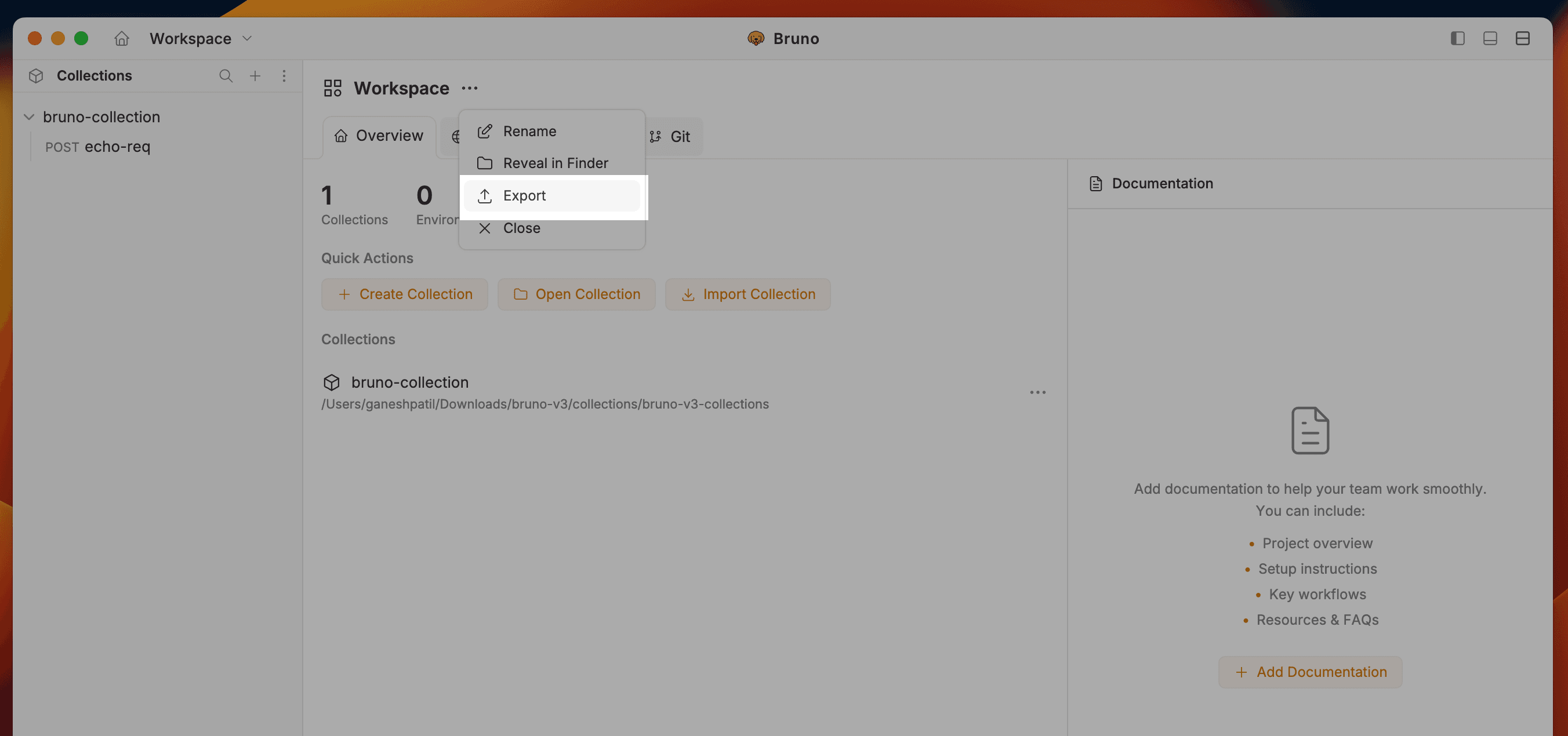Click the plus icon in the Collections sidebar
The width and height of the screenshot is (1568, 736).
tap(255, 75)
